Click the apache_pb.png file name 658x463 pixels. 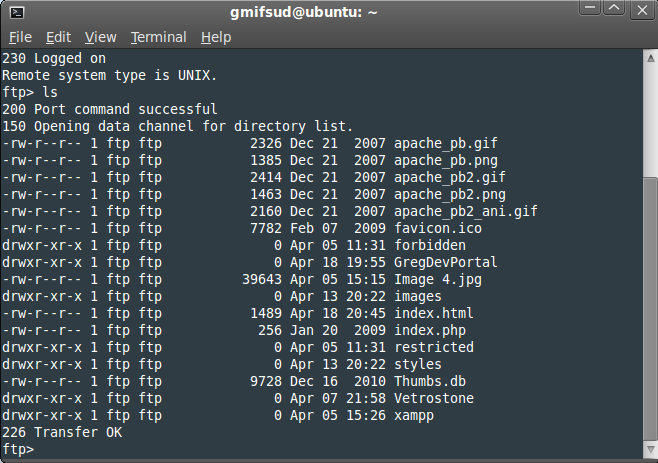(446, 160)
